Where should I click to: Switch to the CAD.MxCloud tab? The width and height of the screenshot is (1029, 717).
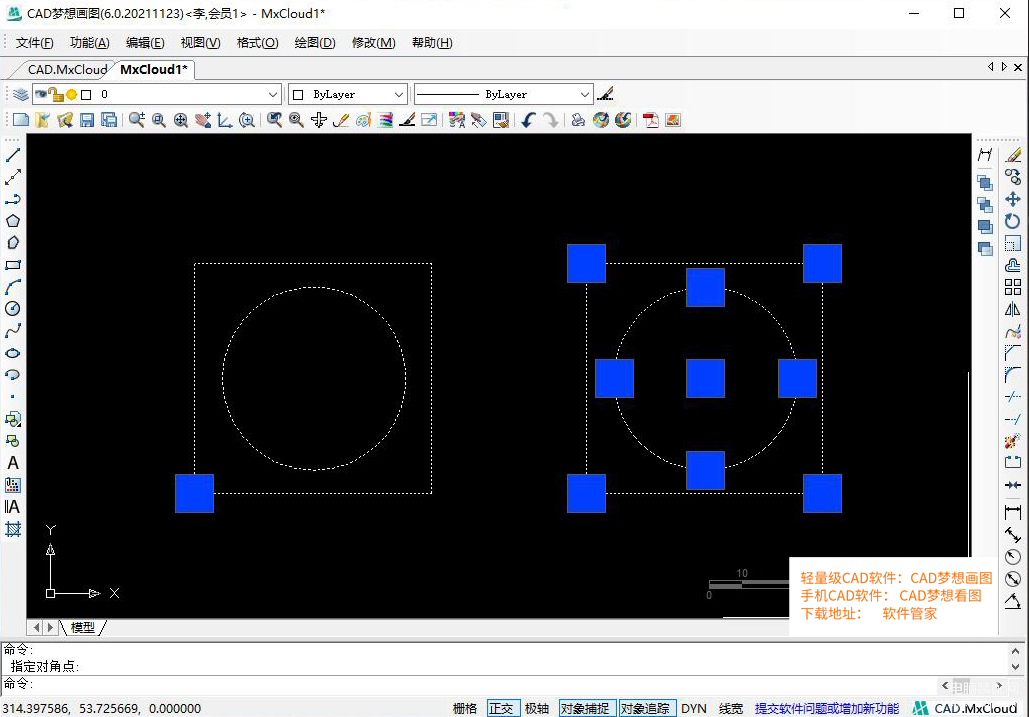coord(67,70)
